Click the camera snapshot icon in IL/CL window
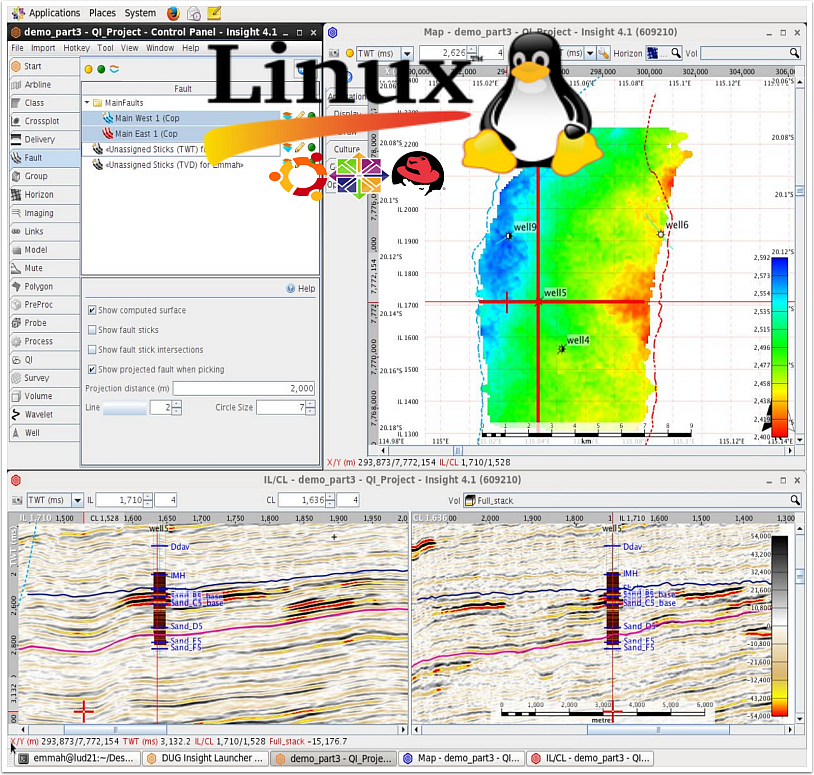Screen dimensions: 814x775 (17, 500)
